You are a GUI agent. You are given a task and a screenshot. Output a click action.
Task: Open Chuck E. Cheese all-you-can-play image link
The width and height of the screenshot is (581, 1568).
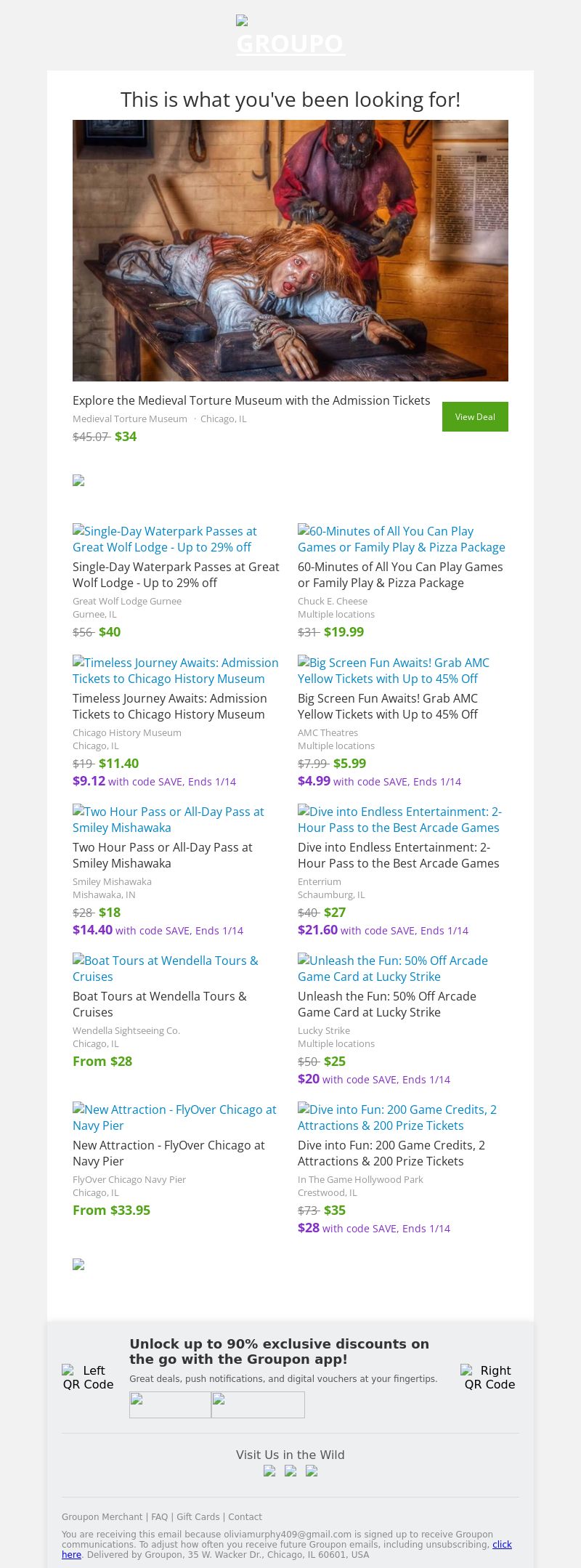click(401, 539)
